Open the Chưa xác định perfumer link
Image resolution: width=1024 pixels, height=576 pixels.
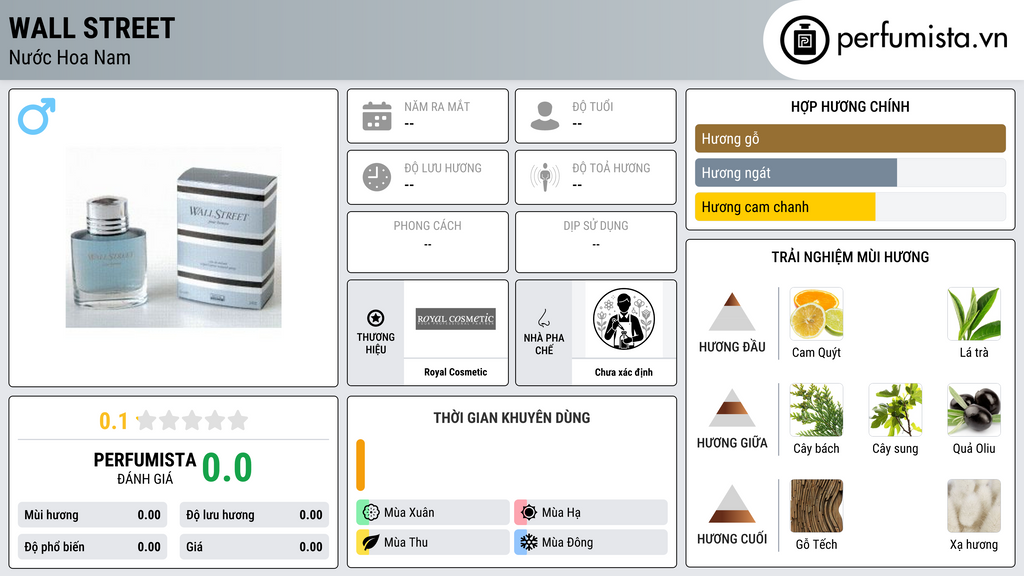624,372
